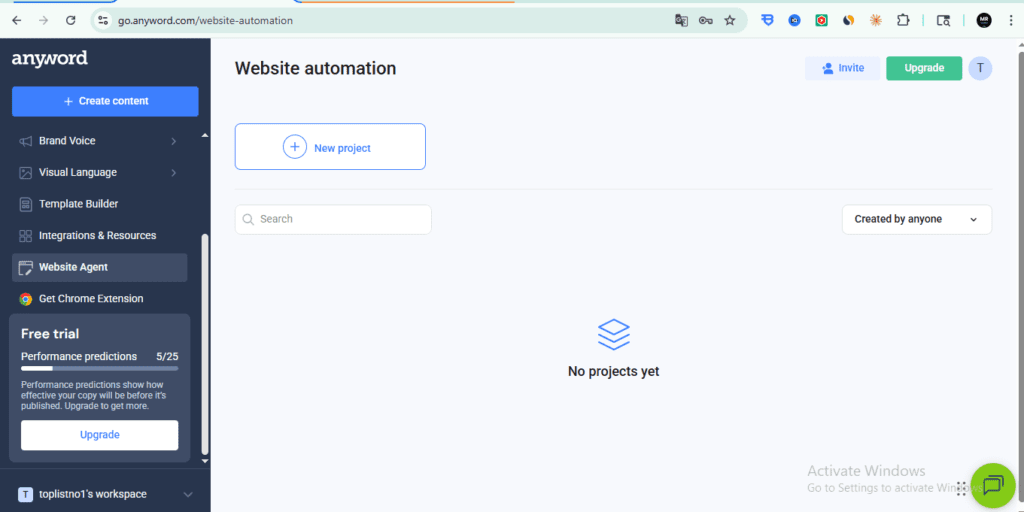Image resolution: width=1024 pixels, height=512 pixels.
Task: Expand Brand Voice chevron
Action: click(174, 141)
